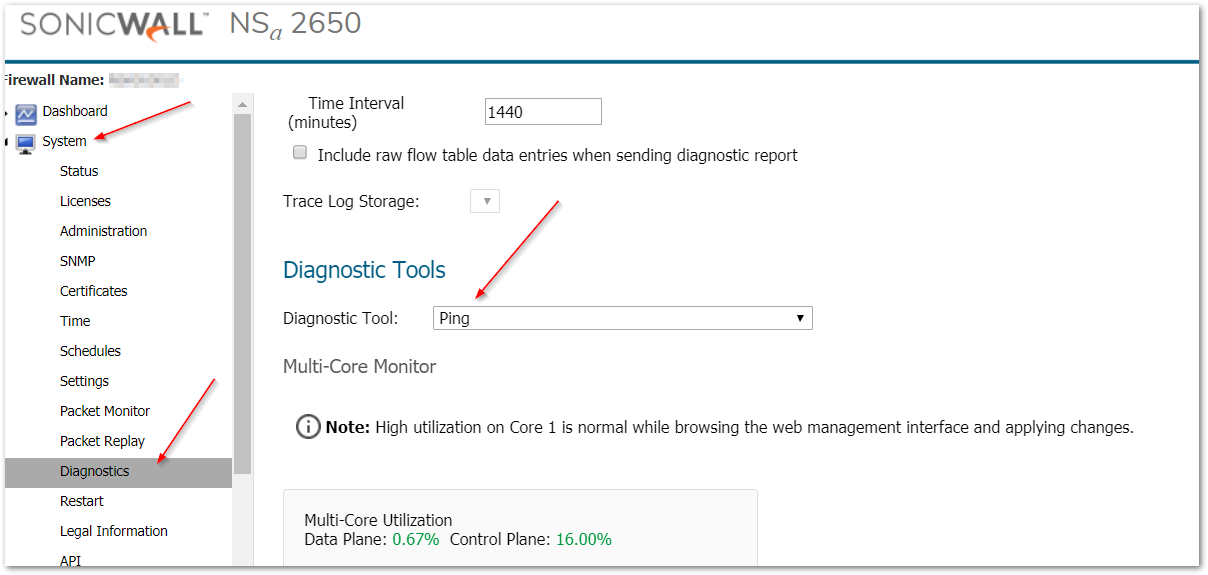This screenshot has width=1208, height=575.
Task: Click the info icon beside Note
Action: 308,427
